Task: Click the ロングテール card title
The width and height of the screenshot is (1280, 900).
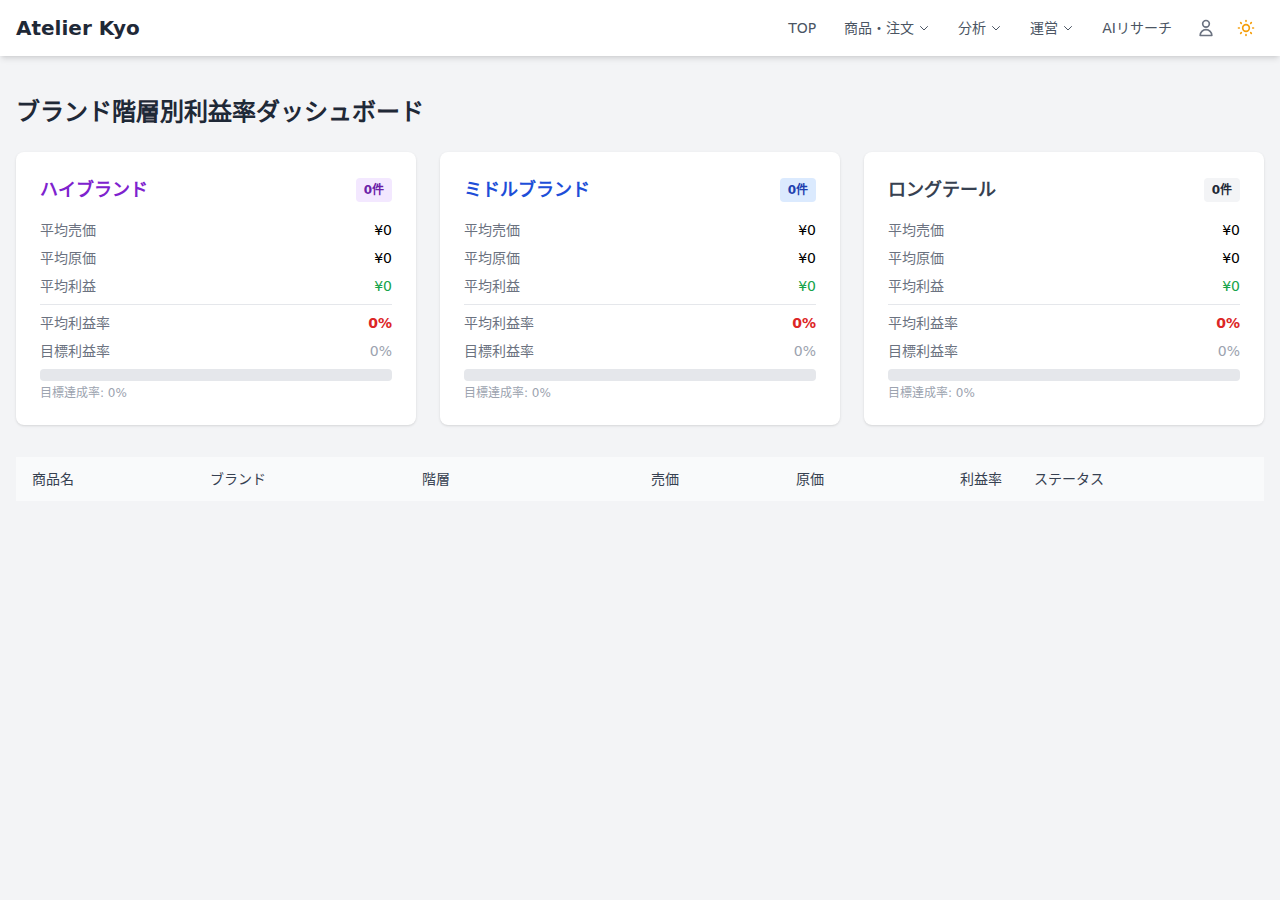Action: pos(942,189)
